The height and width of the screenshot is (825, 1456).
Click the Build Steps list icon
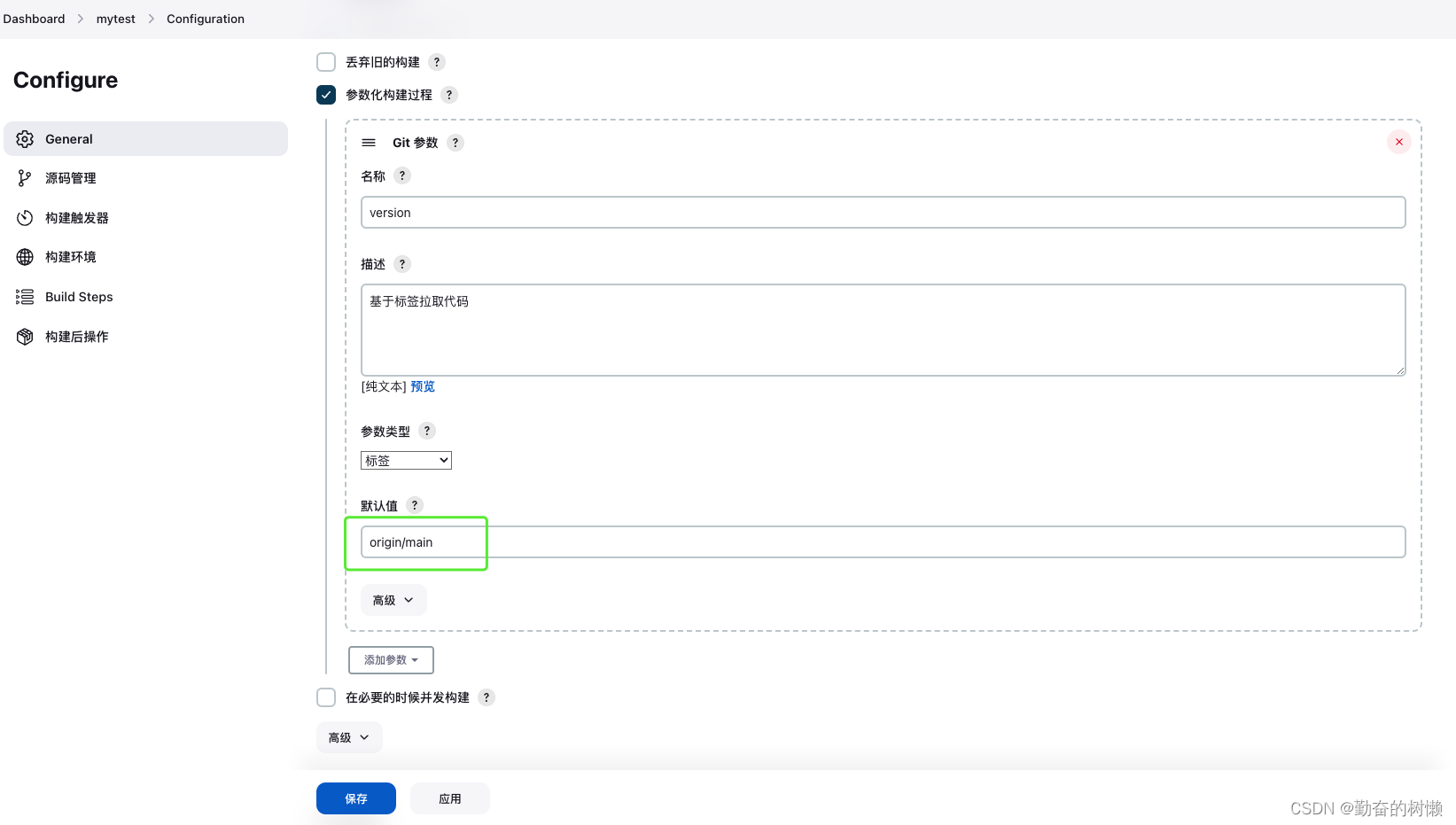coord(25,297)
